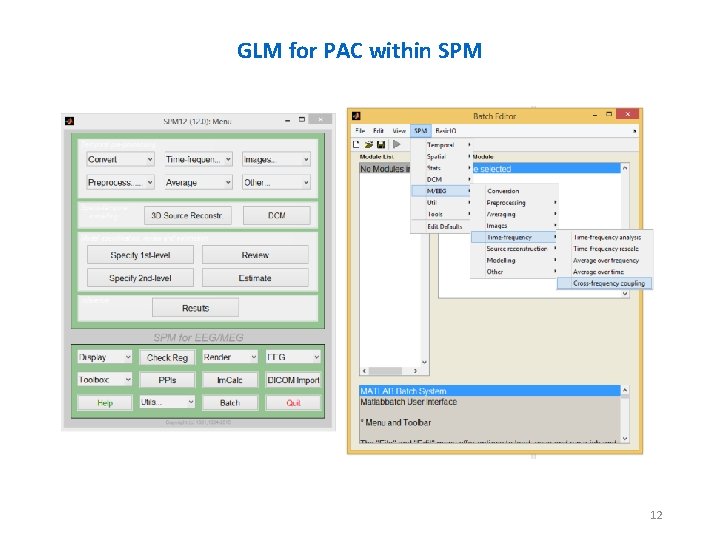
Task: Select M/EEG submenu entry
Action: tap(442, 191)
